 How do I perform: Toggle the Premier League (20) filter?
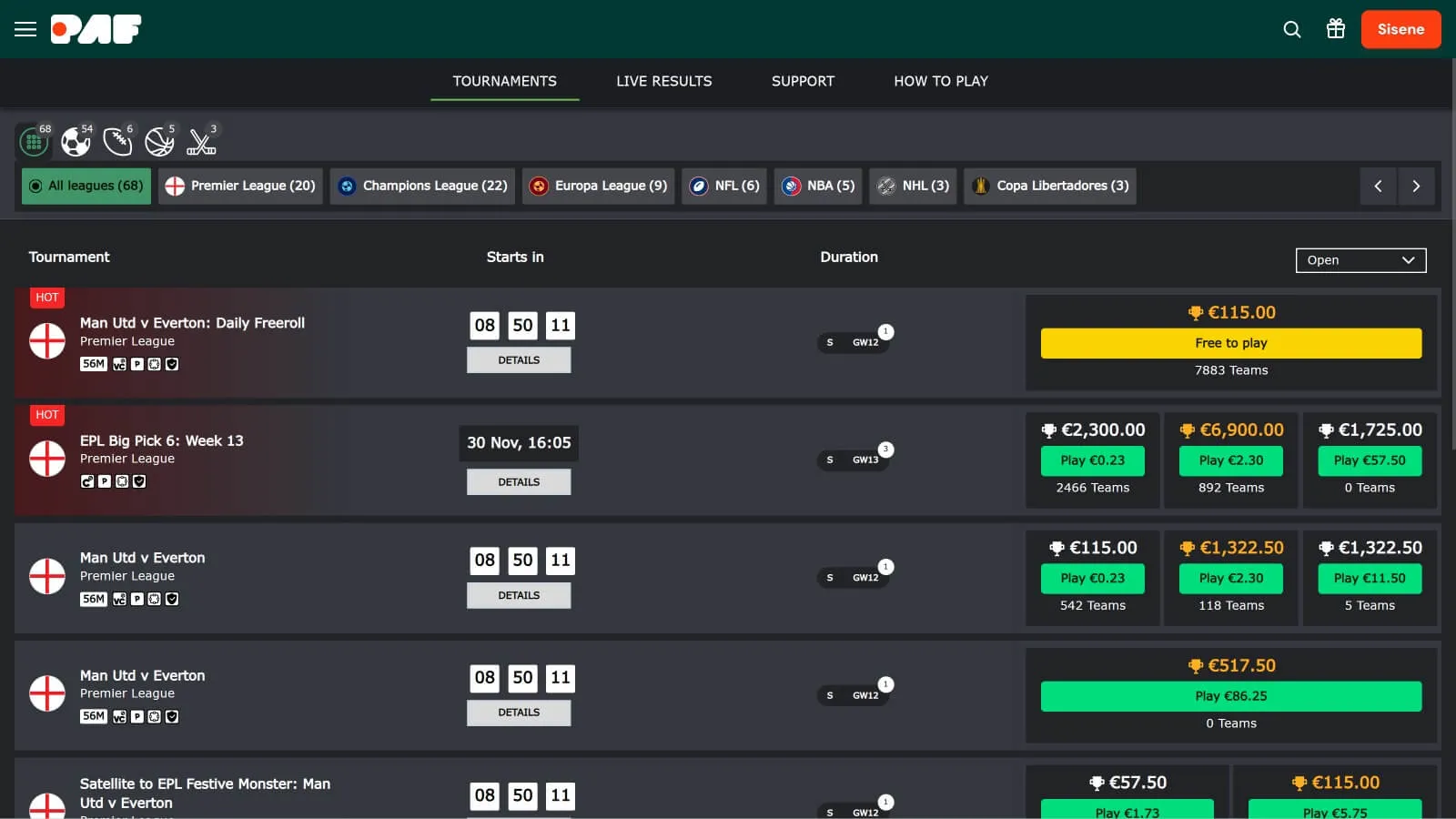(240, 186)
